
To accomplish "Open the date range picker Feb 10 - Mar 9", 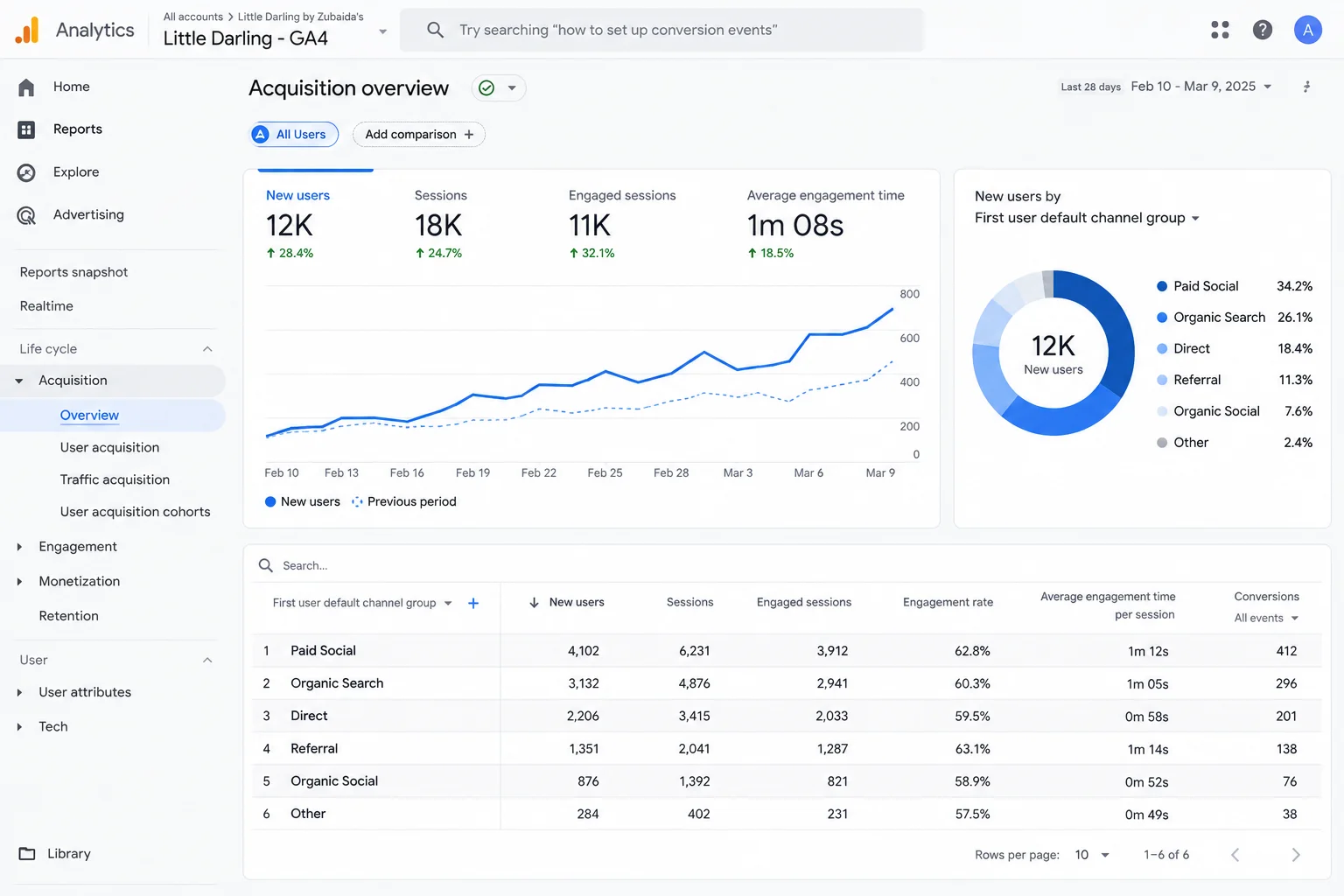I will 1200,87.
